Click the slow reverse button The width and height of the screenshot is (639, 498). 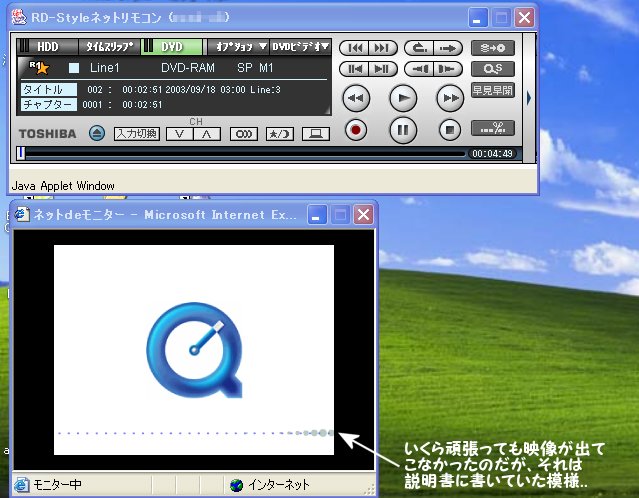(x=419, y=69)
